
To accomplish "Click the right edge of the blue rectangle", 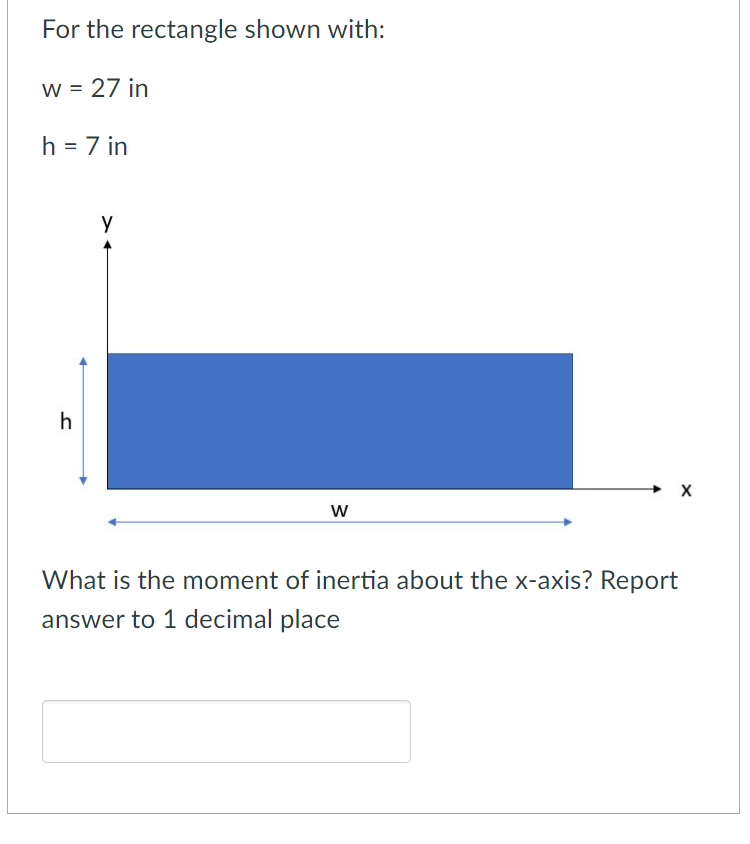I will pyautogui.click(x=572, y=420).
